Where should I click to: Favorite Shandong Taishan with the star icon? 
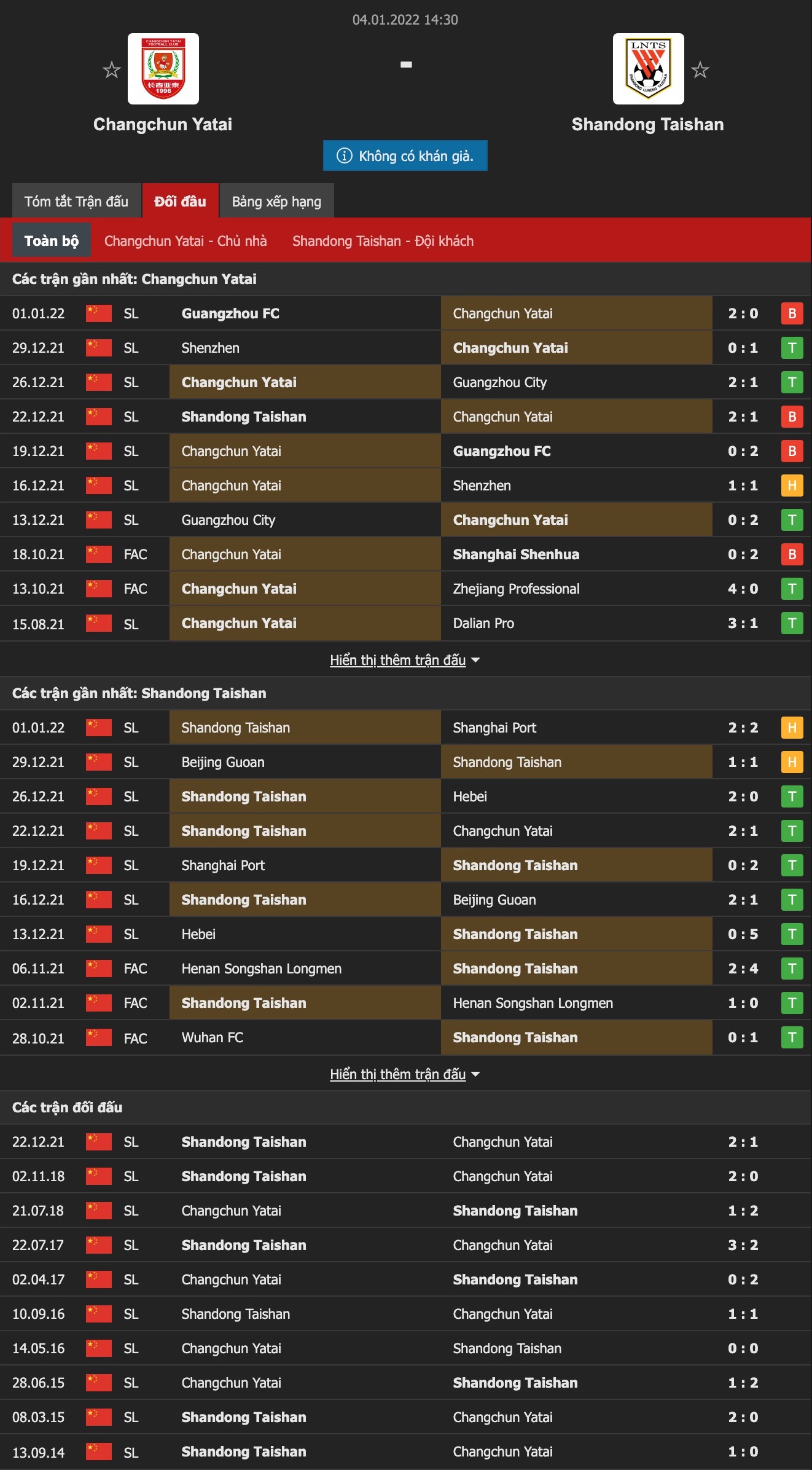click(x=700, y=69)
